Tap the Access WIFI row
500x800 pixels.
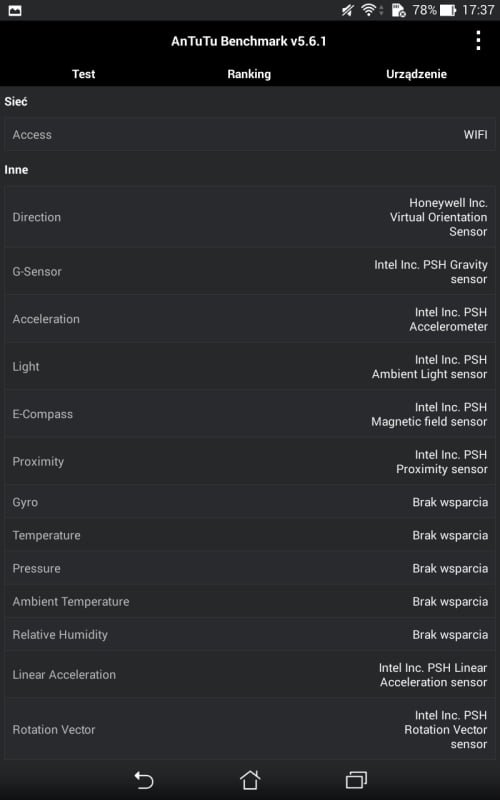(x=250, y=135)
